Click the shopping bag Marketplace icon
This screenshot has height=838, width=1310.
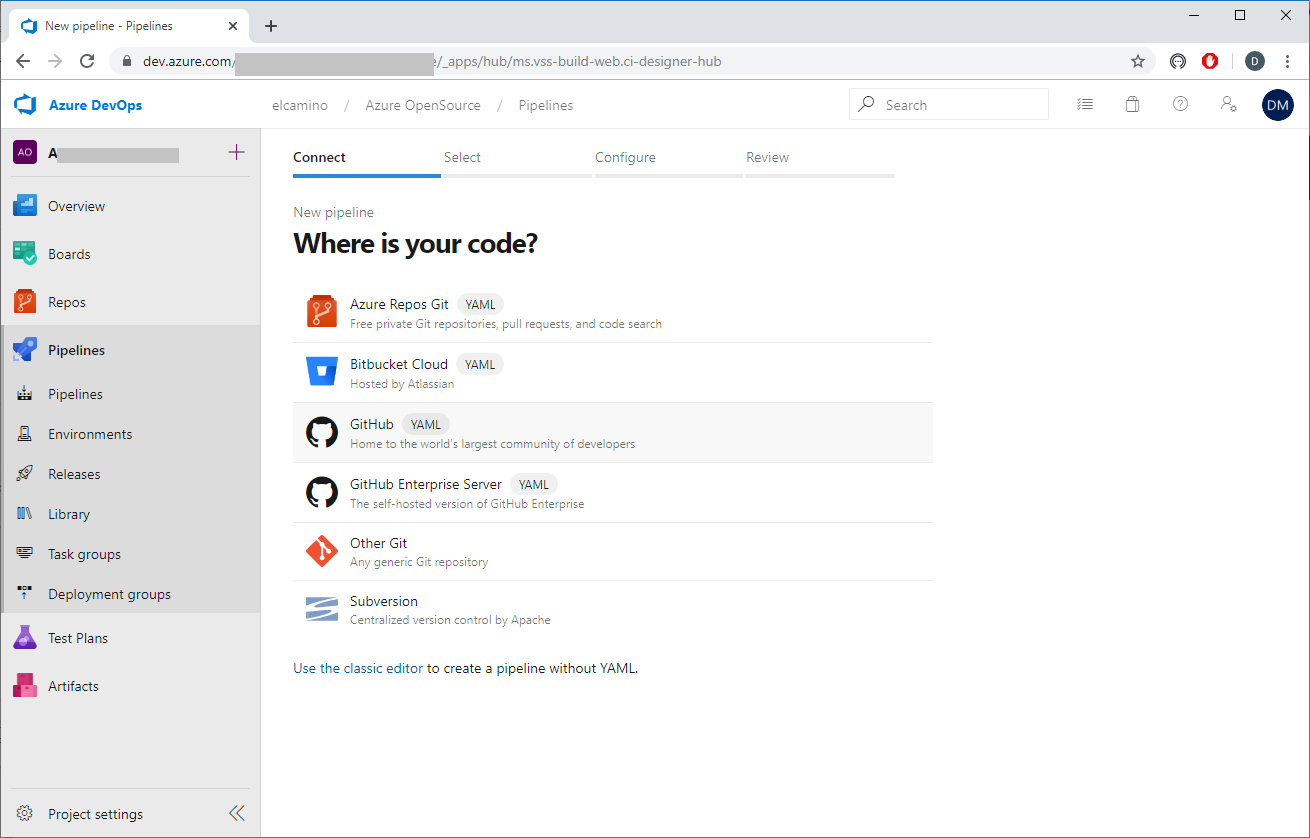1132,104
